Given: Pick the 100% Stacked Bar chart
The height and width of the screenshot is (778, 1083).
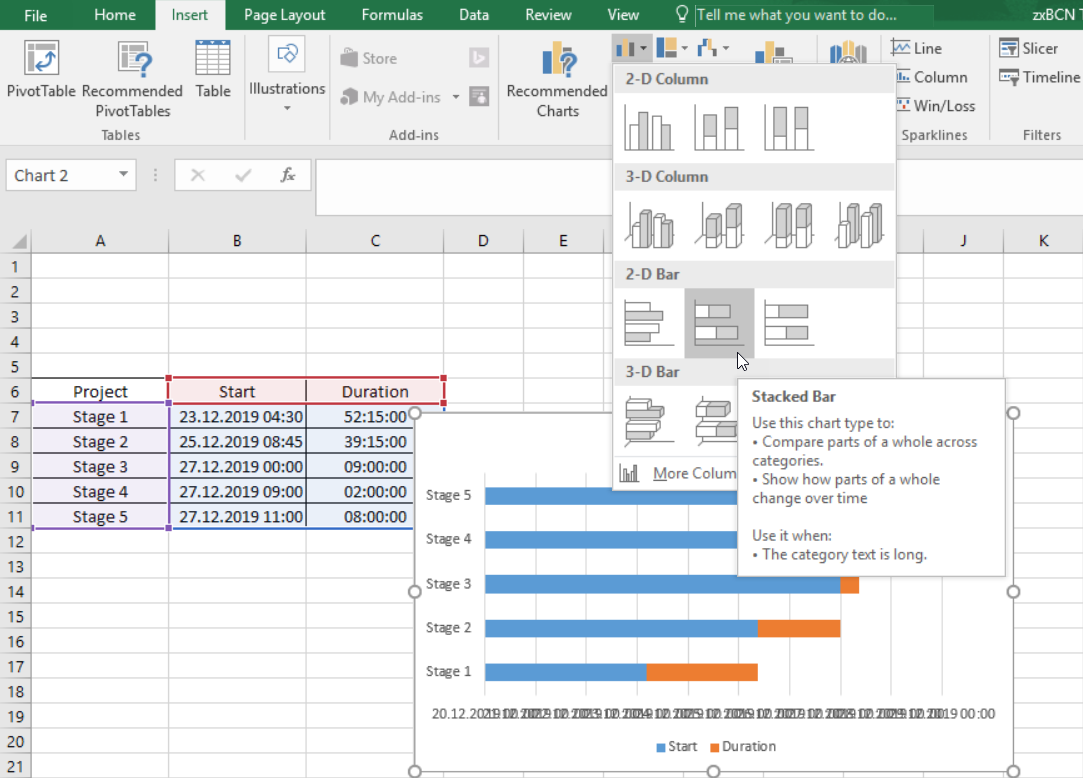Looking at the screenshot, I should click(788, 323).
